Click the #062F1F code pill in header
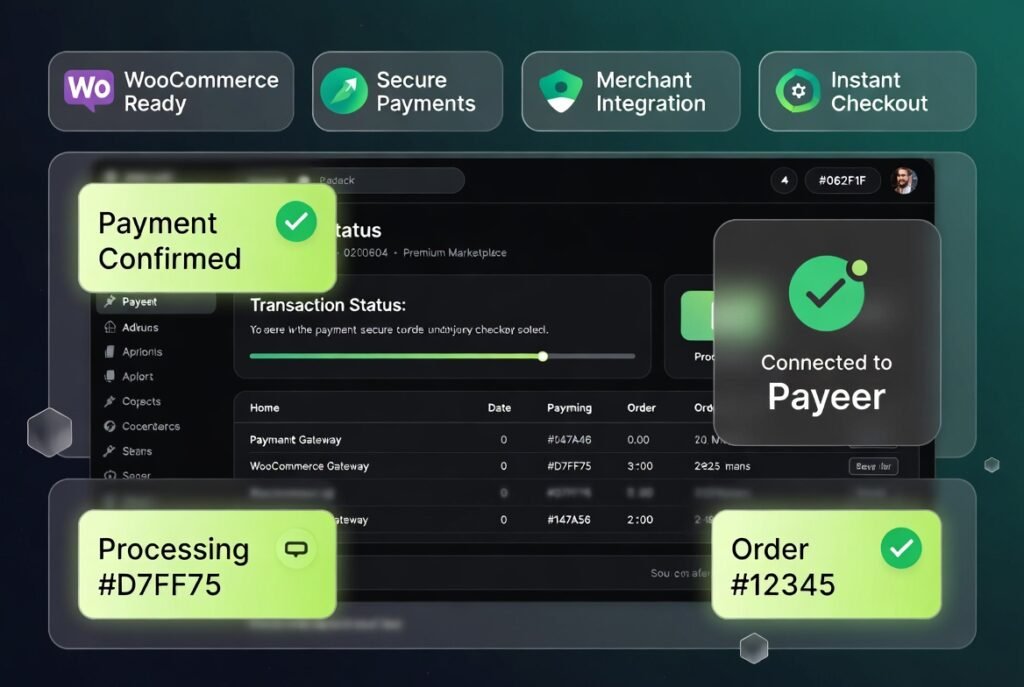 pyautogui.click(x=842, y=180)
